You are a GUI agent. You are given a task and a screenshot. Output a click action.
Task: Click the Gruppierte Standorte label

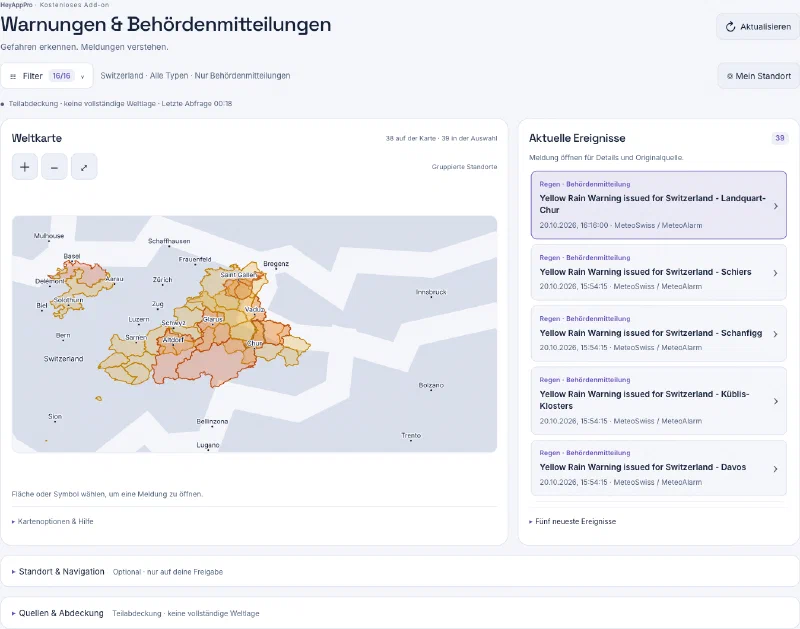click(464, 167)
